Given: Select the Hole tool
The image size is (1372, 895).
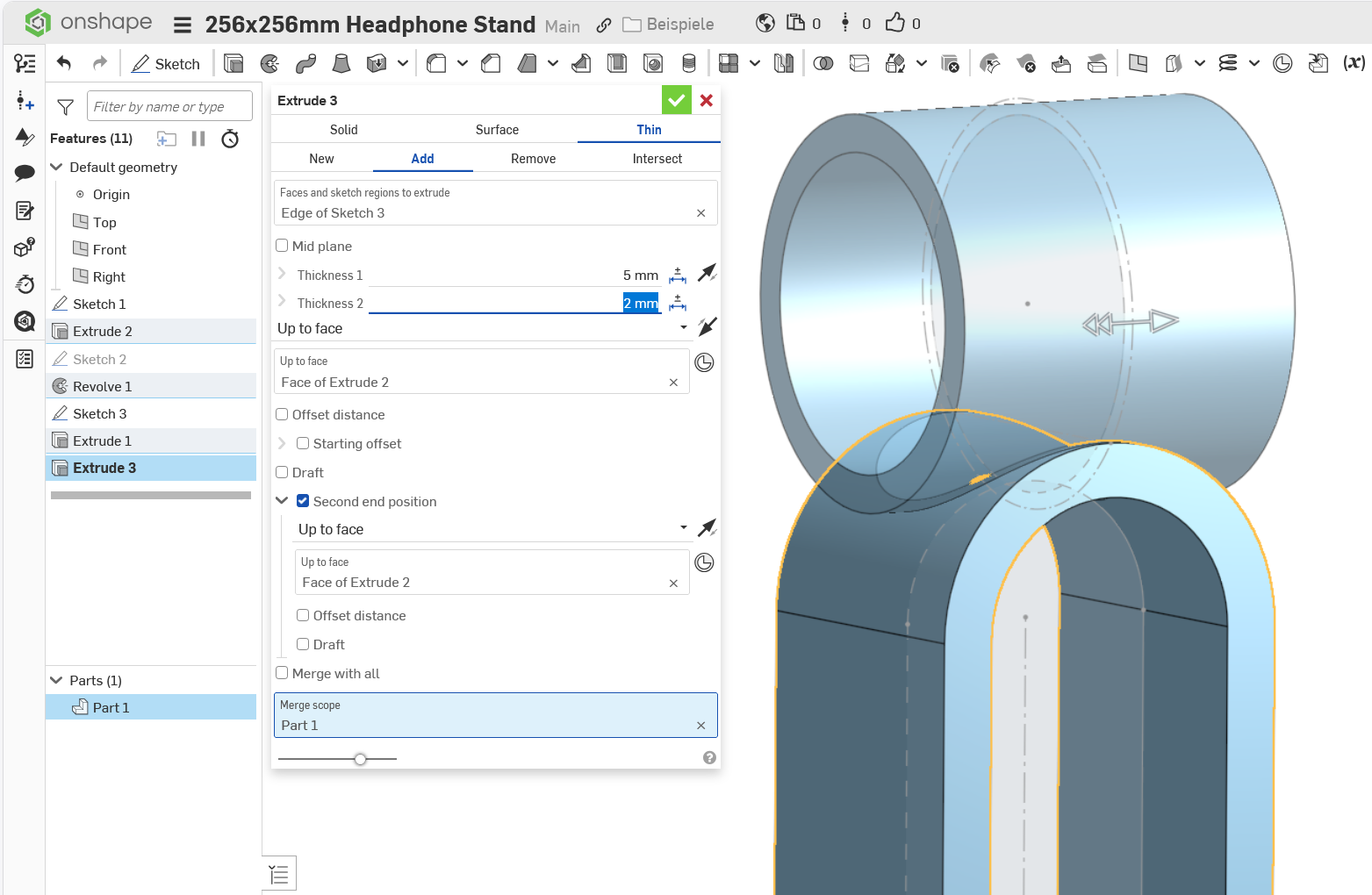Looking at the screenshot, I should (x=653, y=63).
